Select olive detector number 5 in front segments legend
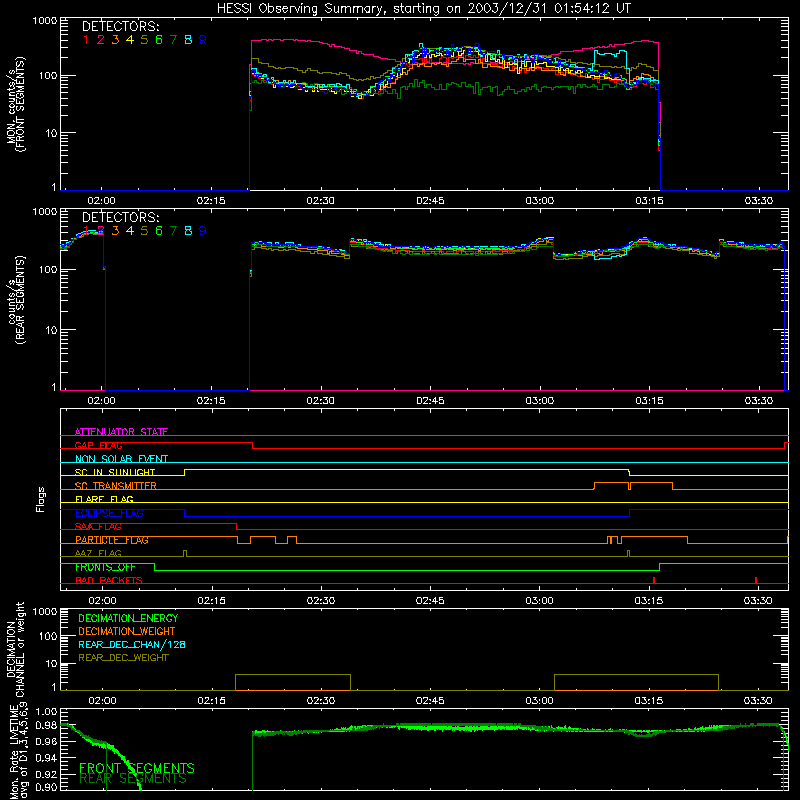 click(x=144, y=40)
